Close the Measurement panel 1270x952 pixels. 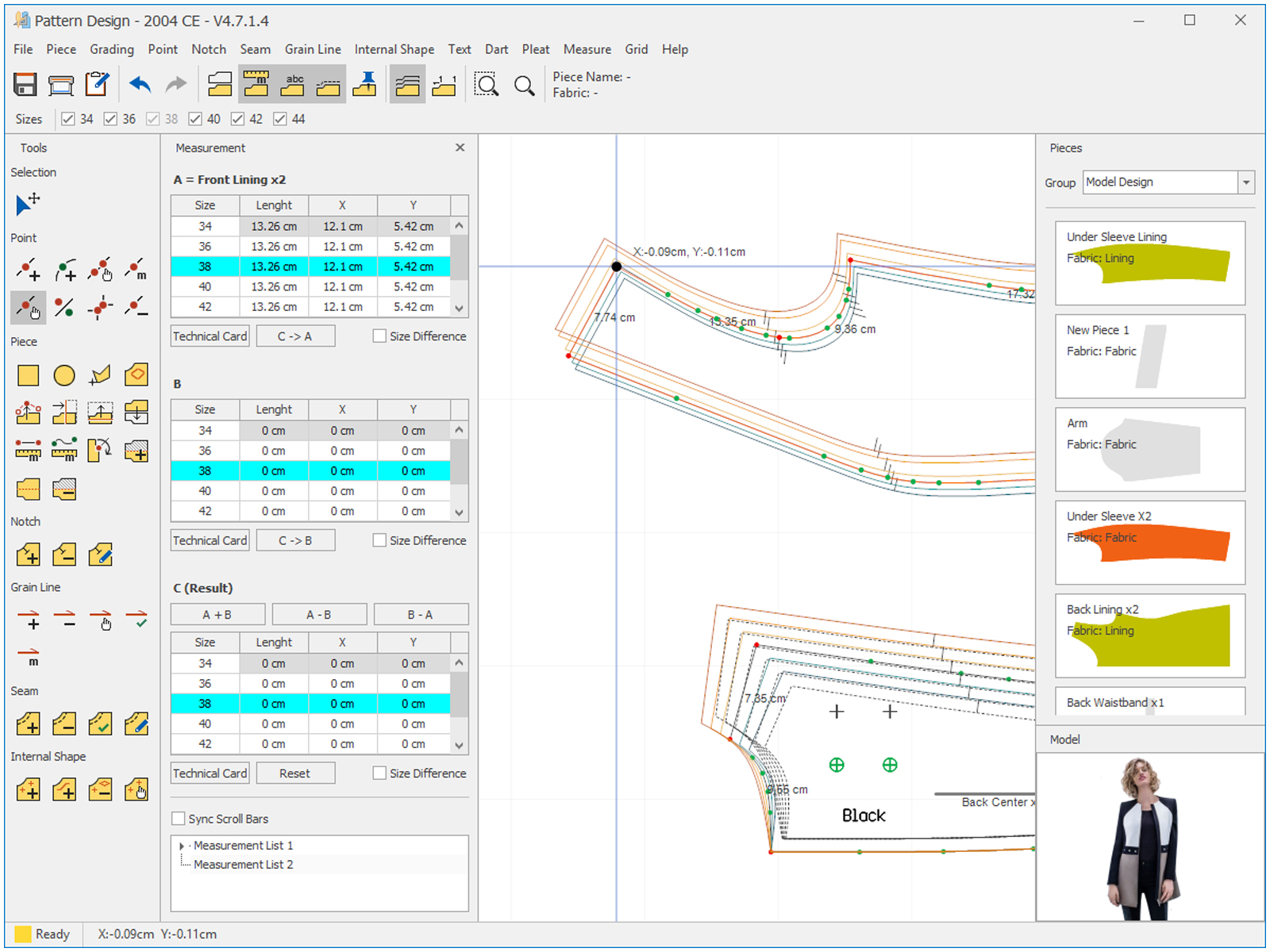coord(460,148)
